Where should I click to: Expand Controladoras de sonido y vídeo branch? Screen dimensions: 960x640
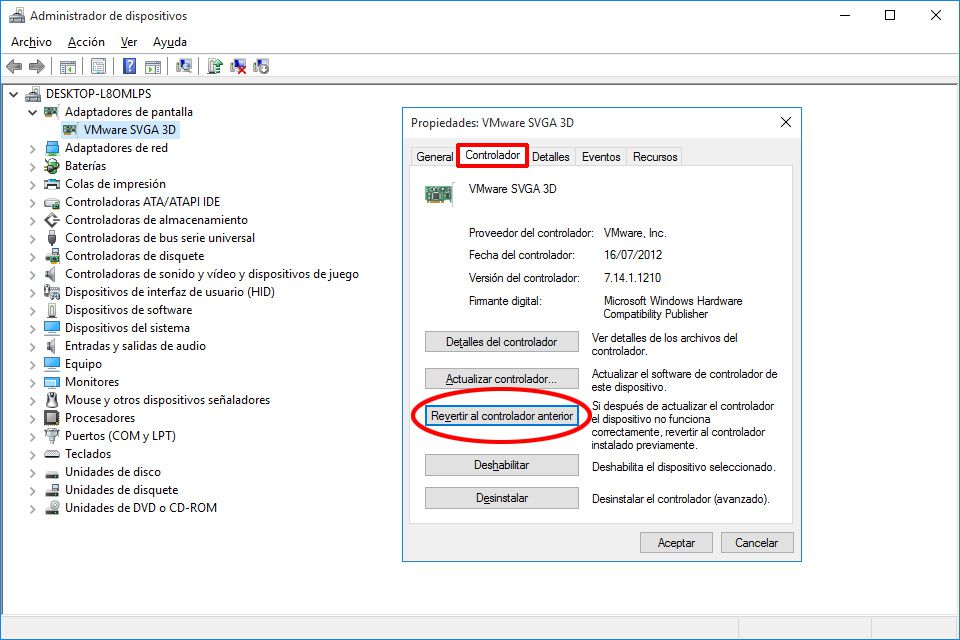coord(32,274)
